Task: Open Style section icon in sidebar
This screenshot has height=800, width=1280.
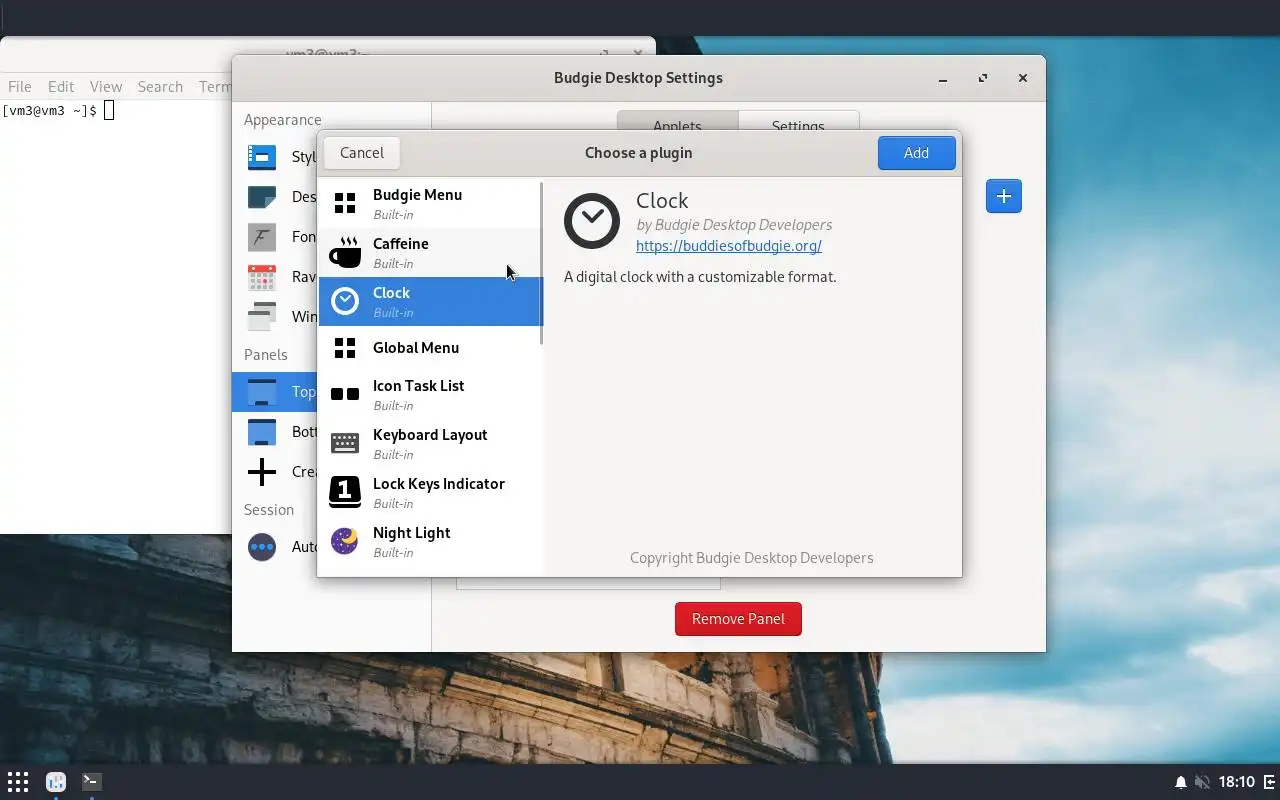Action: pyautogui.click(x=262, y=157)
